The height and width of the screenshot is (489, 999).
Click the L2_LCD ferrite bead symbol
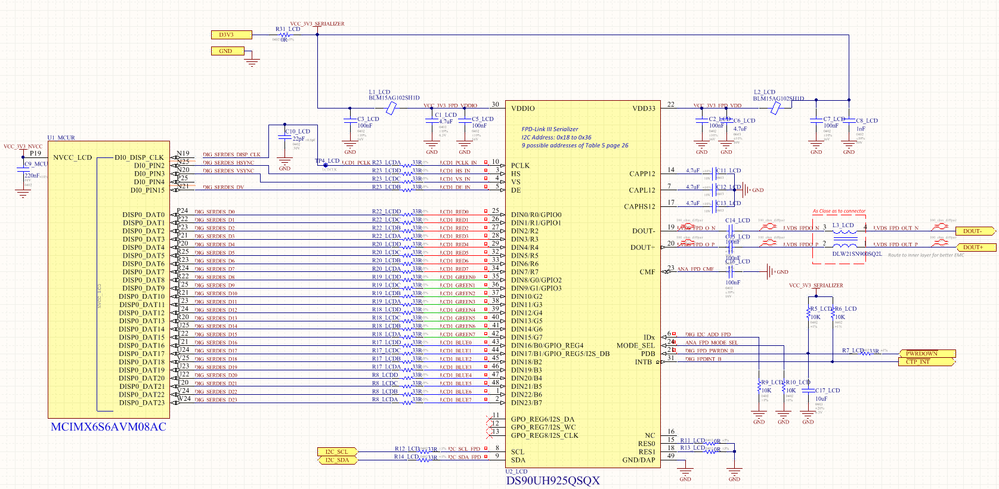776,108
